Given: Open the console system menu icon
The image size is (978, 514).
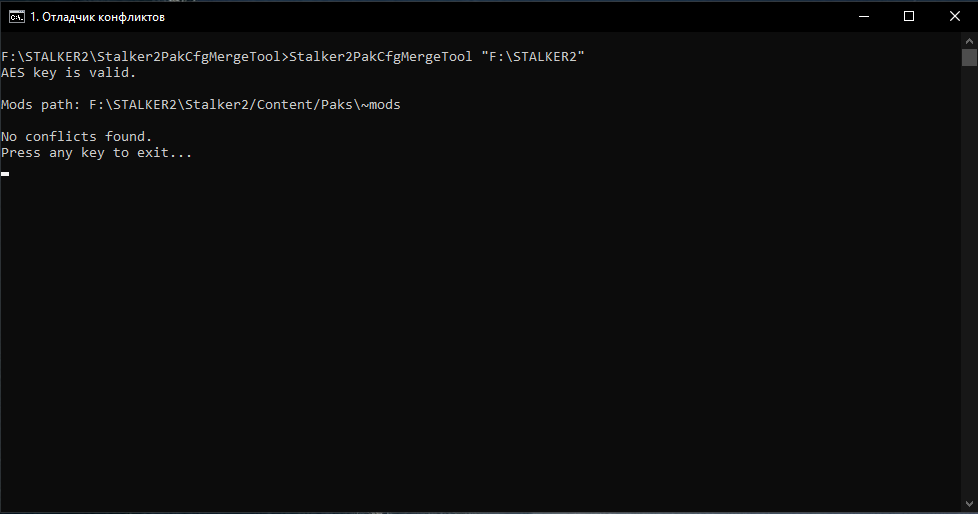Looking at the screenshot, I should [x=16, y=17].
